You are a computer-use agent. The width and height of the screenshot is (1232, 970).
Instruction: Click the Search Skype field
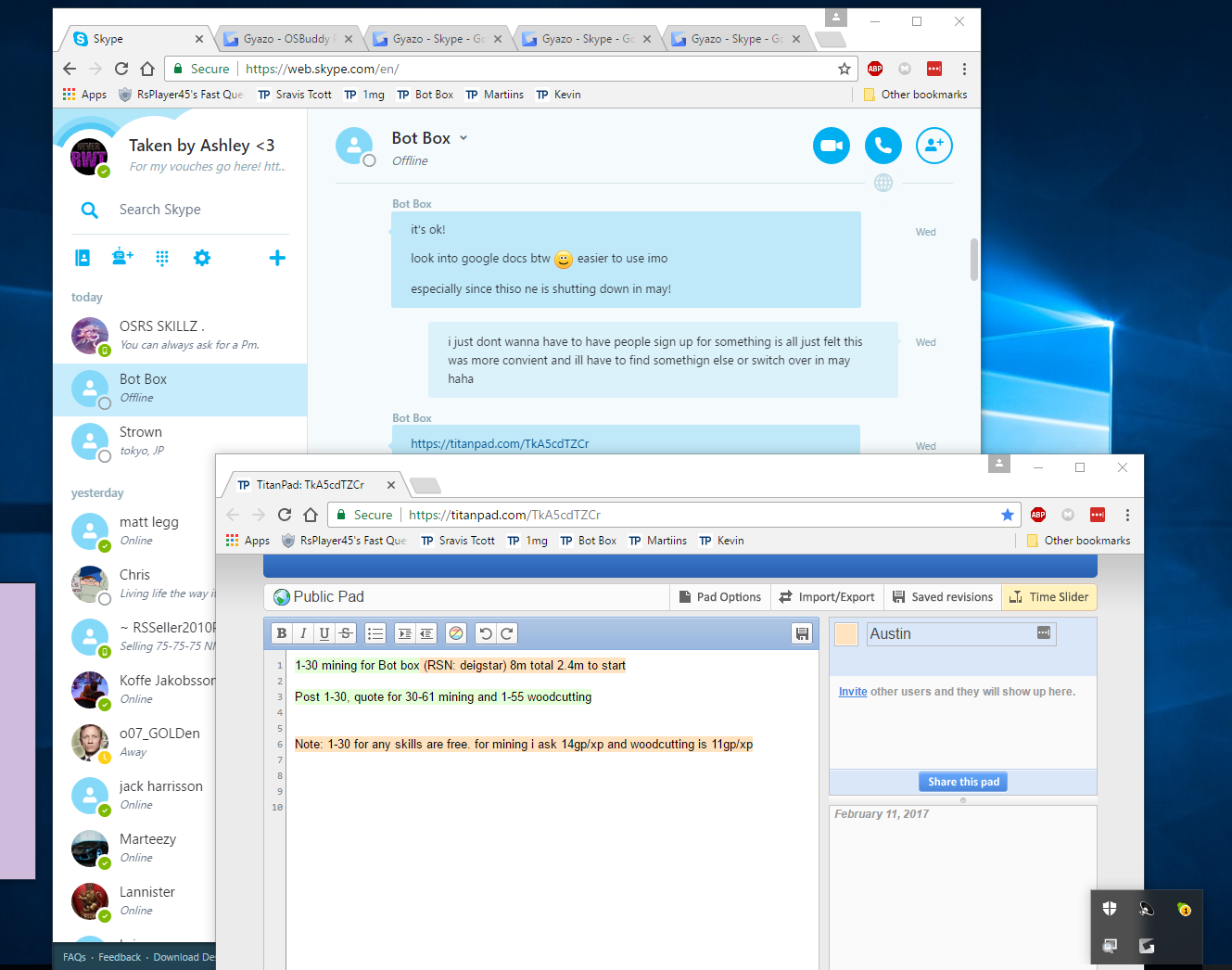[x=180, y=210]
